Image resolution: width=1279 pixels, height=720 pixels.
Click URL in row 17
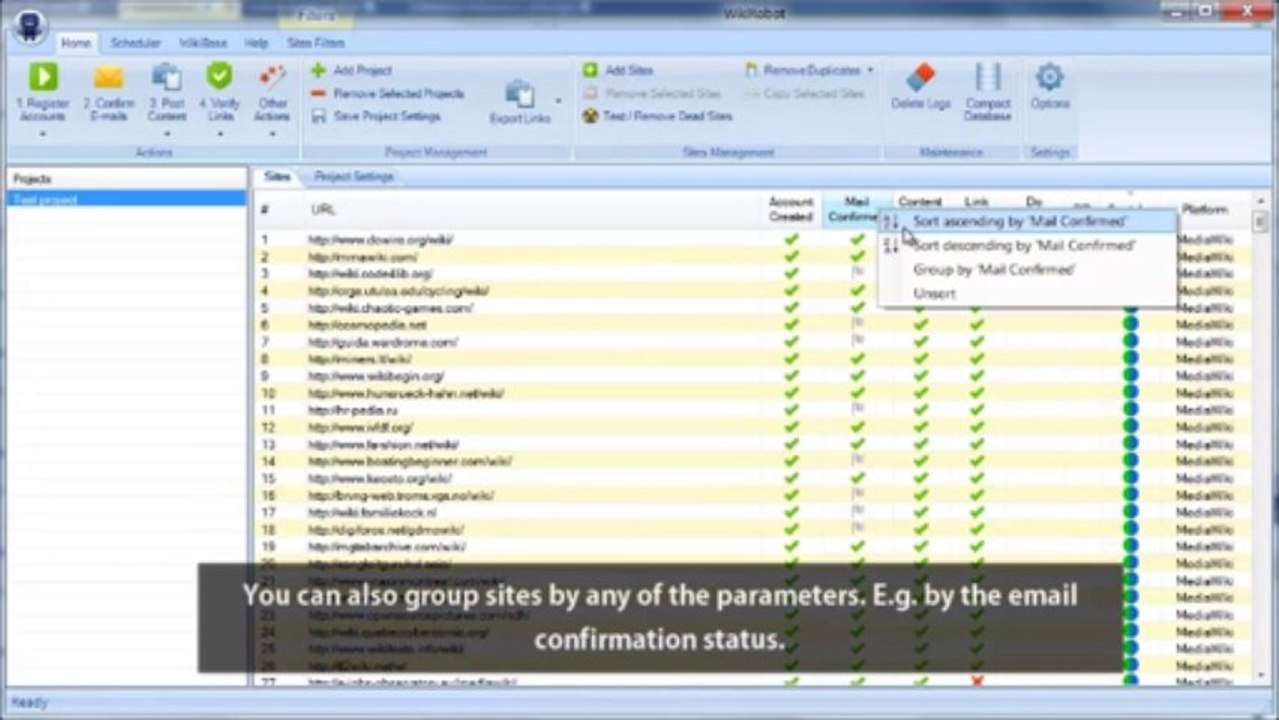click(x=372, y=512)
